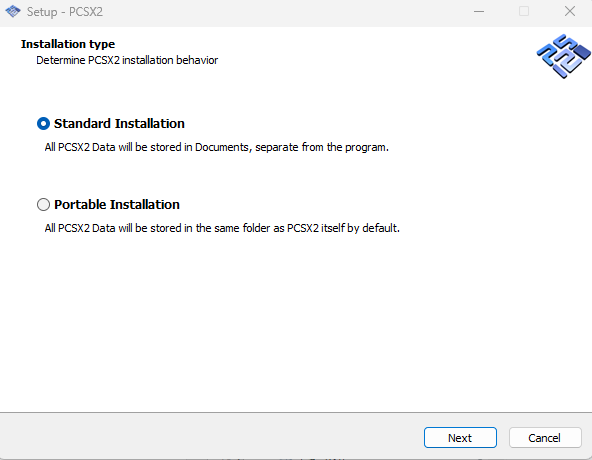Click the greyed-out maximize window button

pyautogui.click(x=524, y=12)
